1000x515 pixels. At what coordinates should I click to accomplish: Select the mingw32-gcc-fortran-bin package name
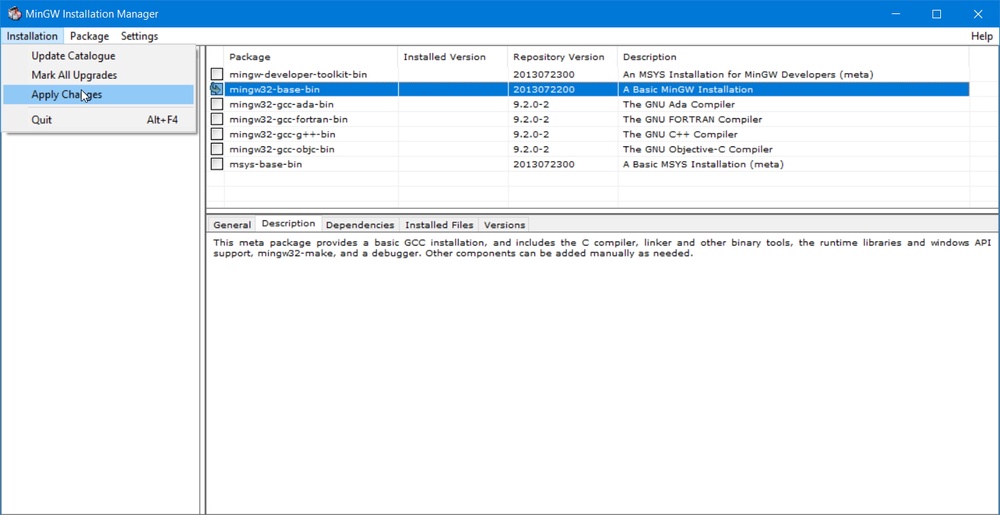click(288, 119)
